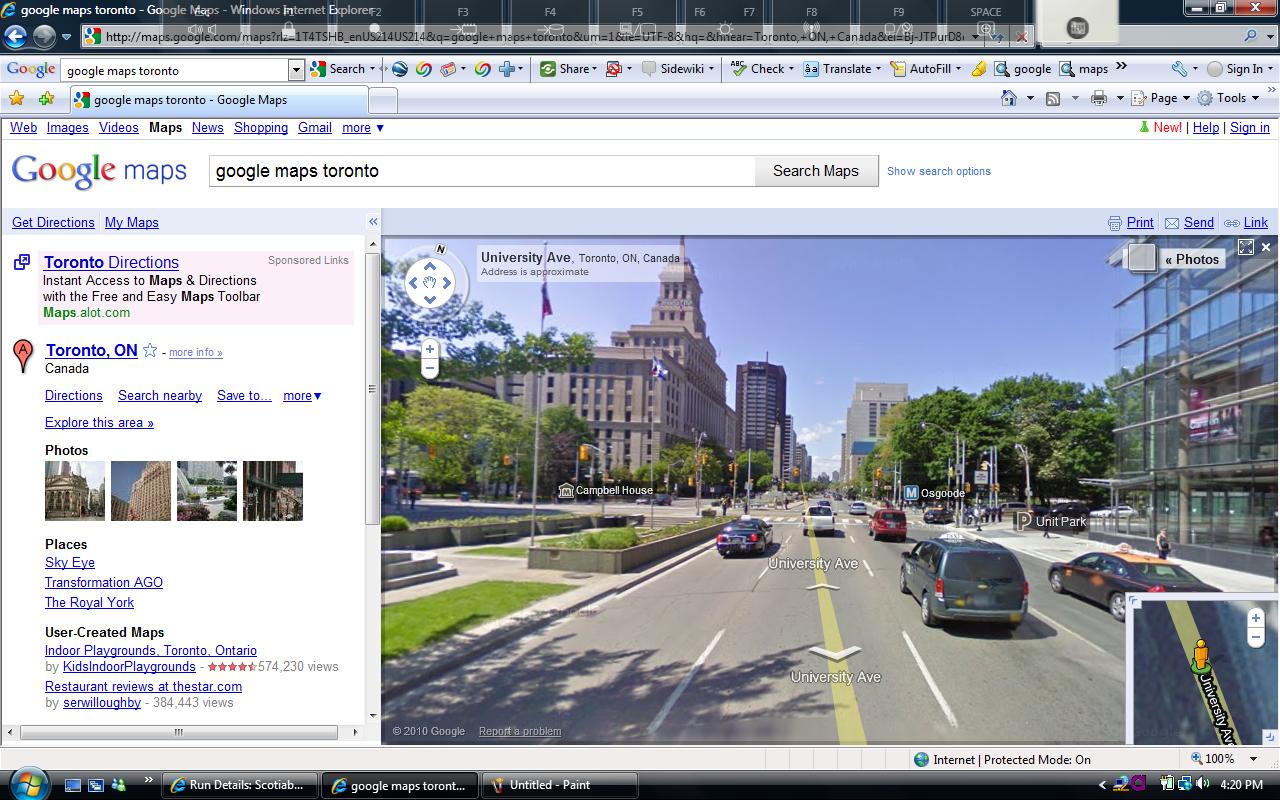The width and height of the screenshot is (1280, 800).
Task: Collapse the left results panel
Action: (373, 222)
